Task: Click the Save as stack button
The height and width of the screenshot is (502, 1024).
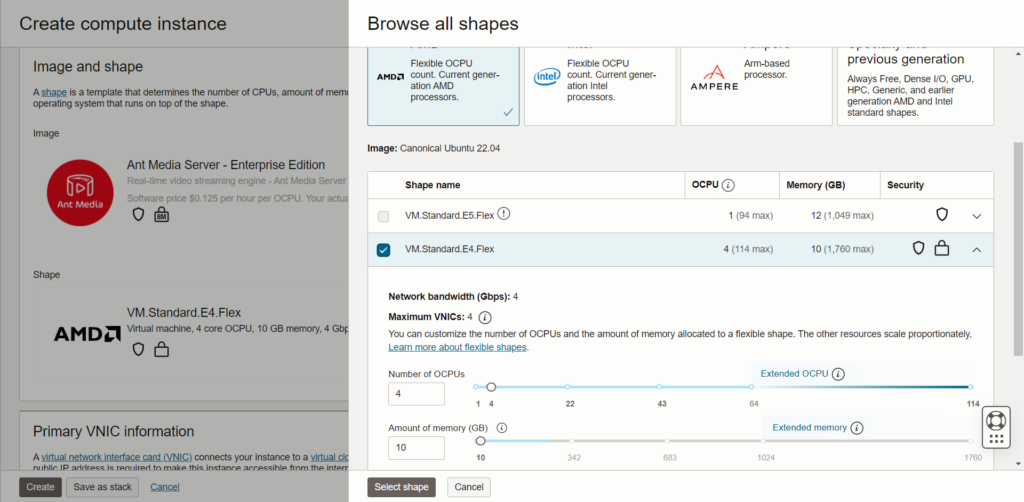Action: pos(103,487)
